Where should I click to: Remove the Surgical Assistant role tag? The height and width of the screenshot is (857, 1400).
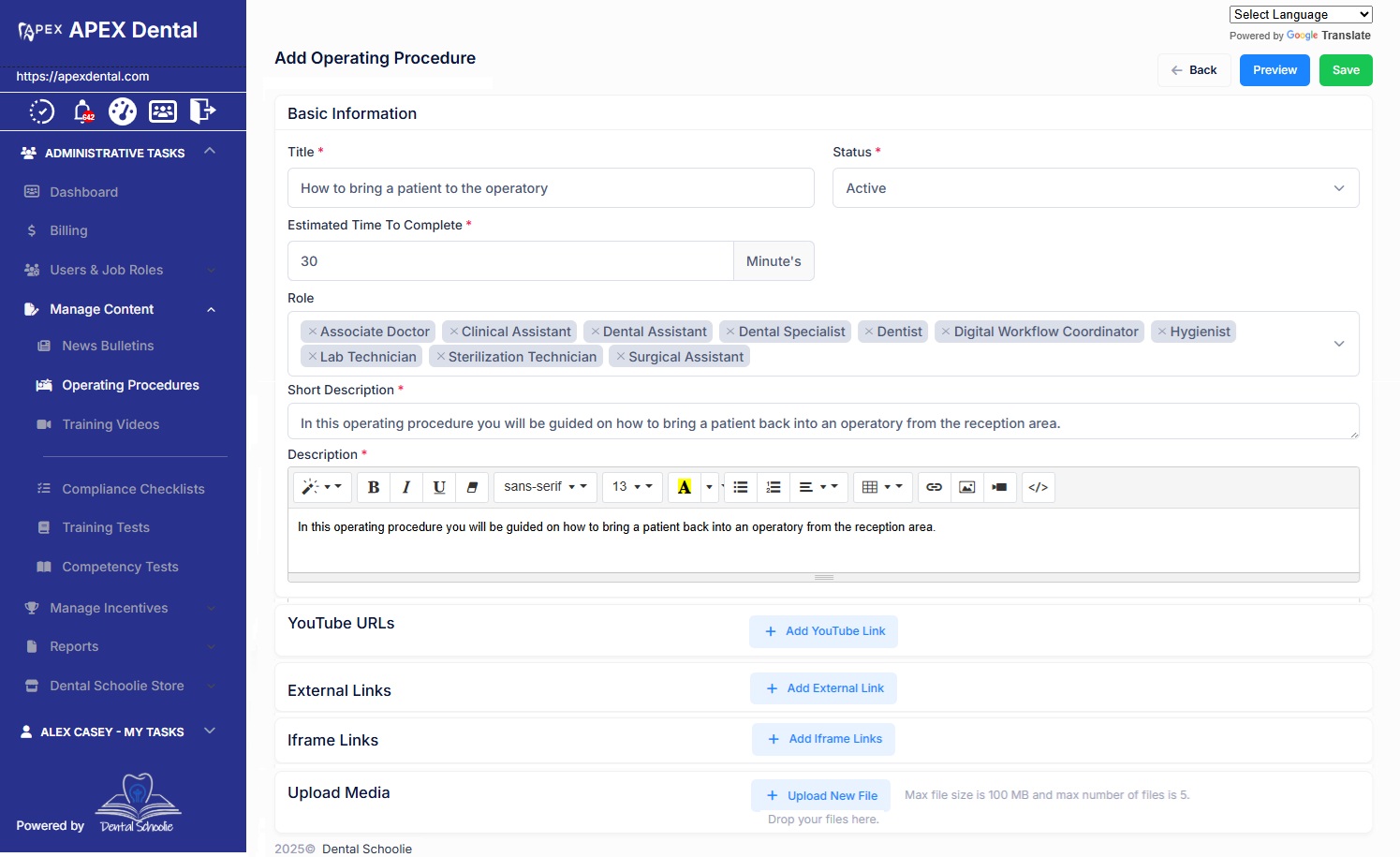pyautogui.click(x=621, y=357)
